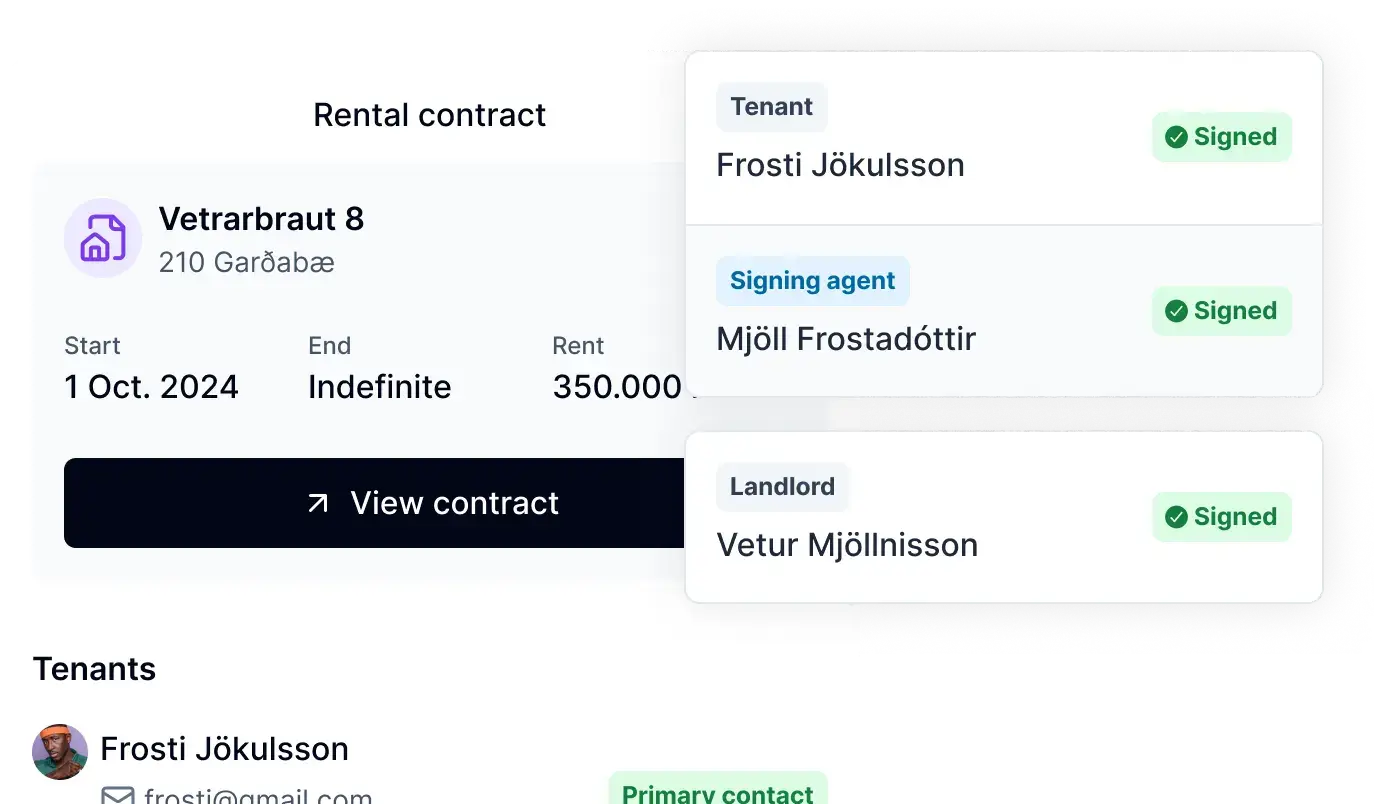
Task: Click the Indefinite end date value
Action: coord(379,387)
